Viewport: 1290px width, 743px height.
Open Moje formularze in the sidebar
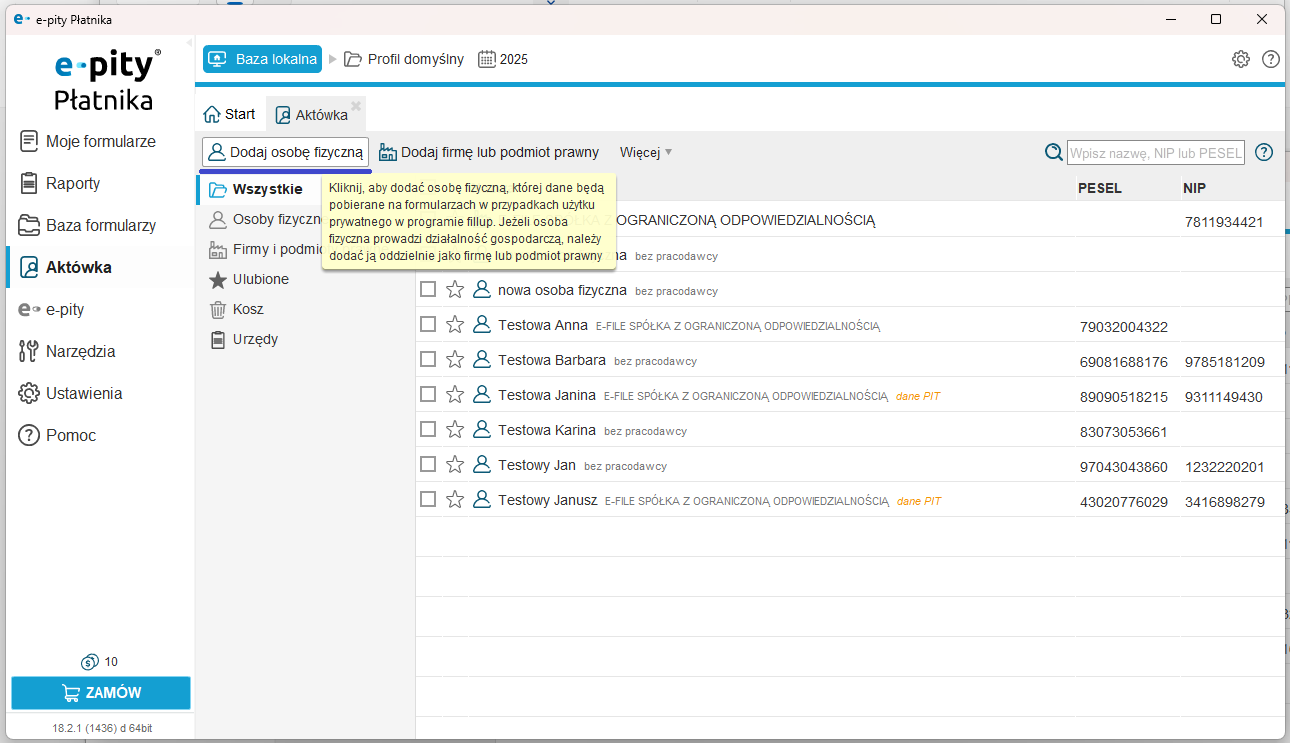tap(100, 141)
